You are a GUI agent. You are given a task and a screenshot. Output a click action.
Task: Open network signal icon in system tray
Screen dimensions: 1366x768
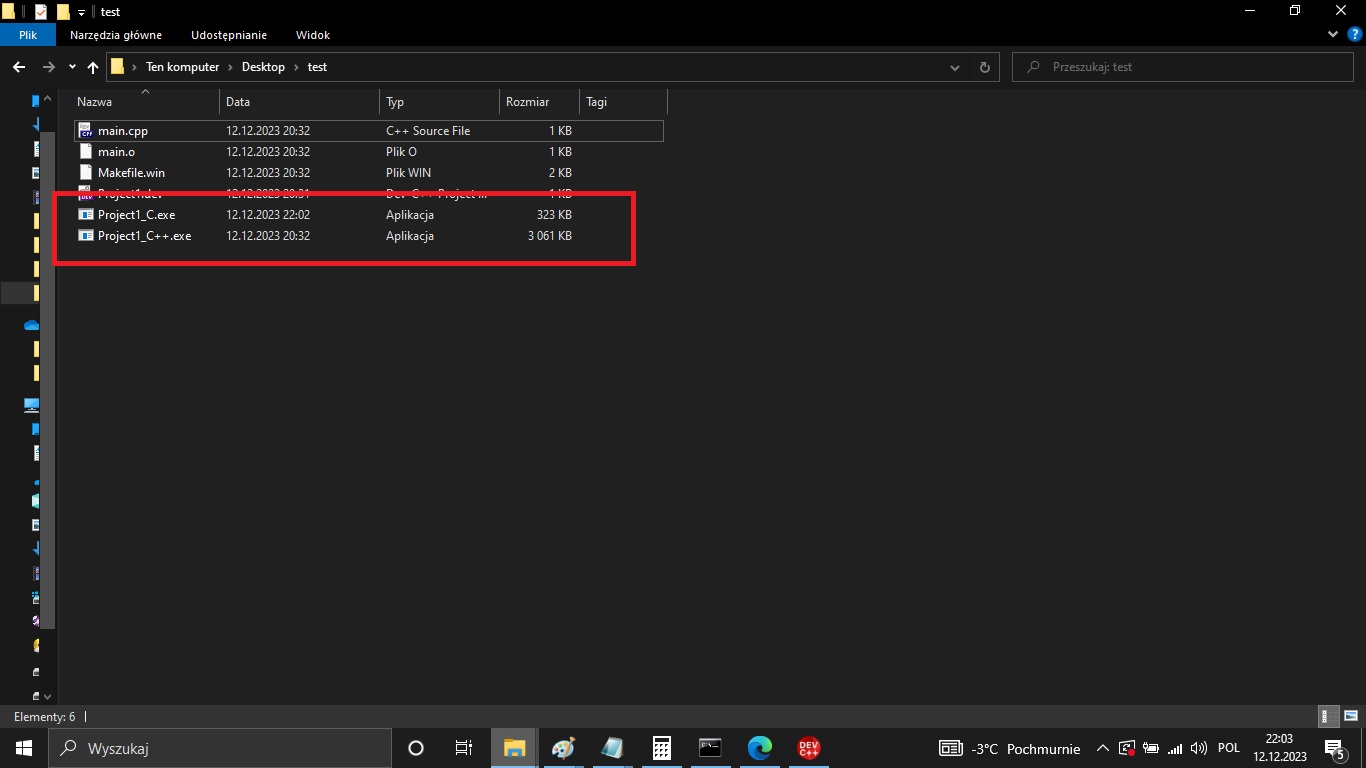[x=1175, y=748]
